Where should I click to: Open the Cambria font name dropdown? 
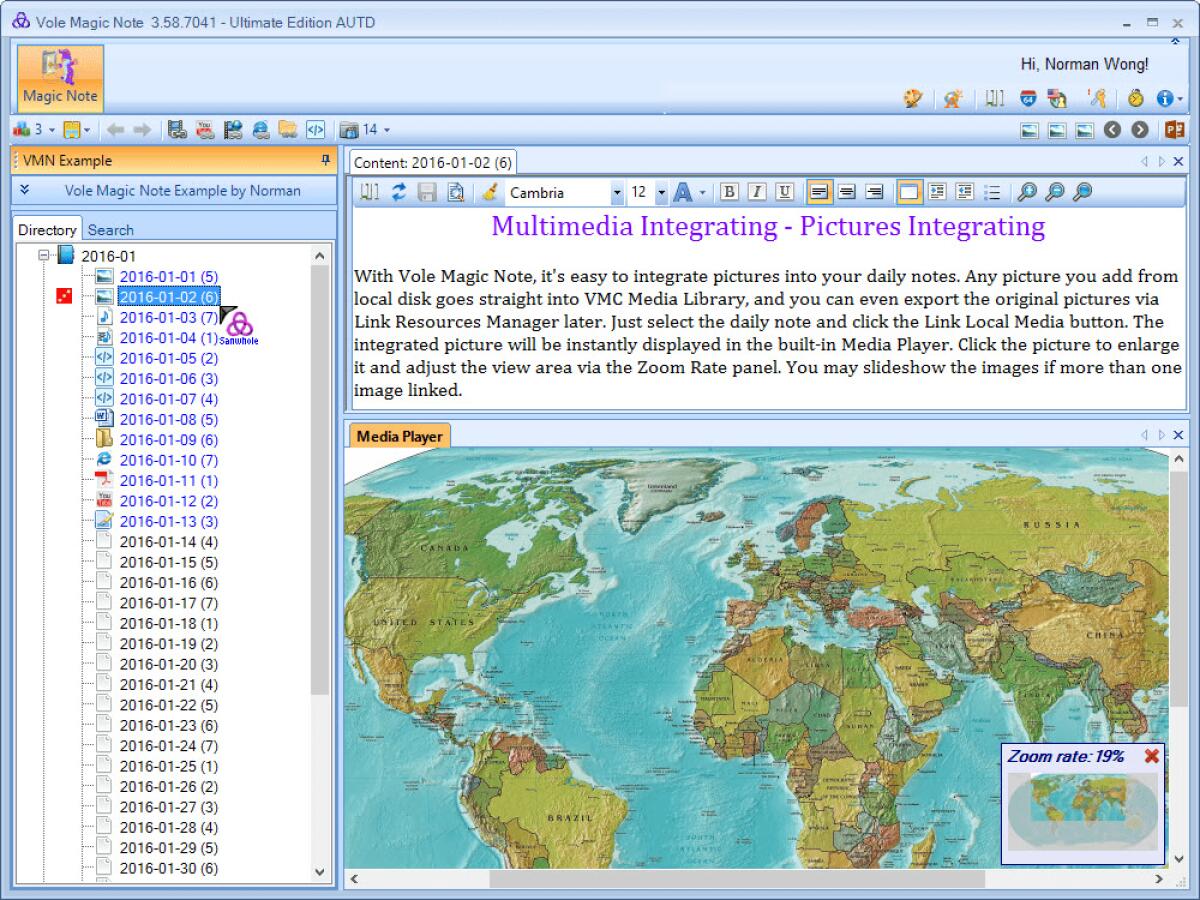[617, 193]
